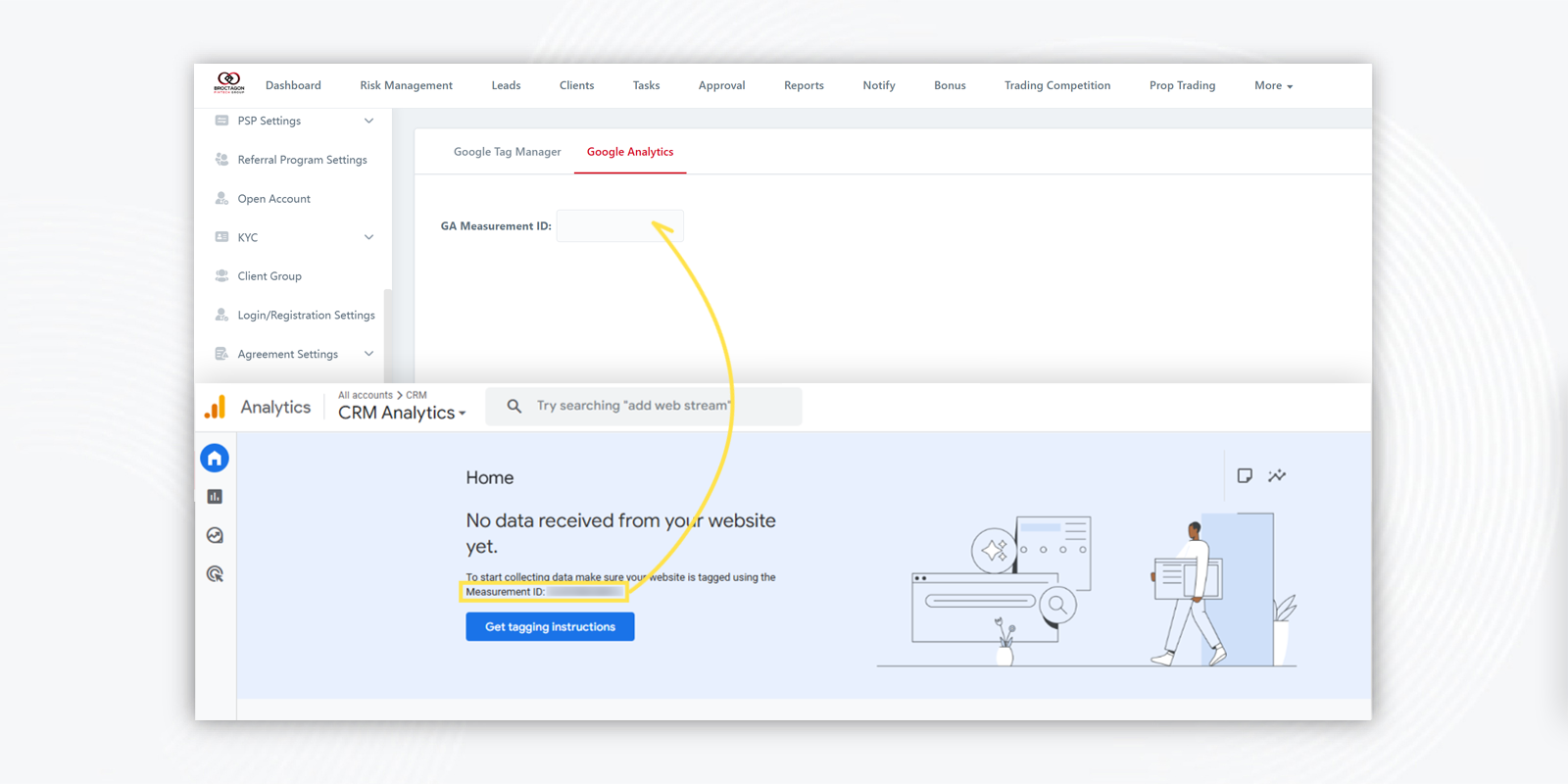Image resolution: width=1568 pixels, height=784 pixels.
Task: Click the Analytics product name text
Action: click(x=275, y=408)
